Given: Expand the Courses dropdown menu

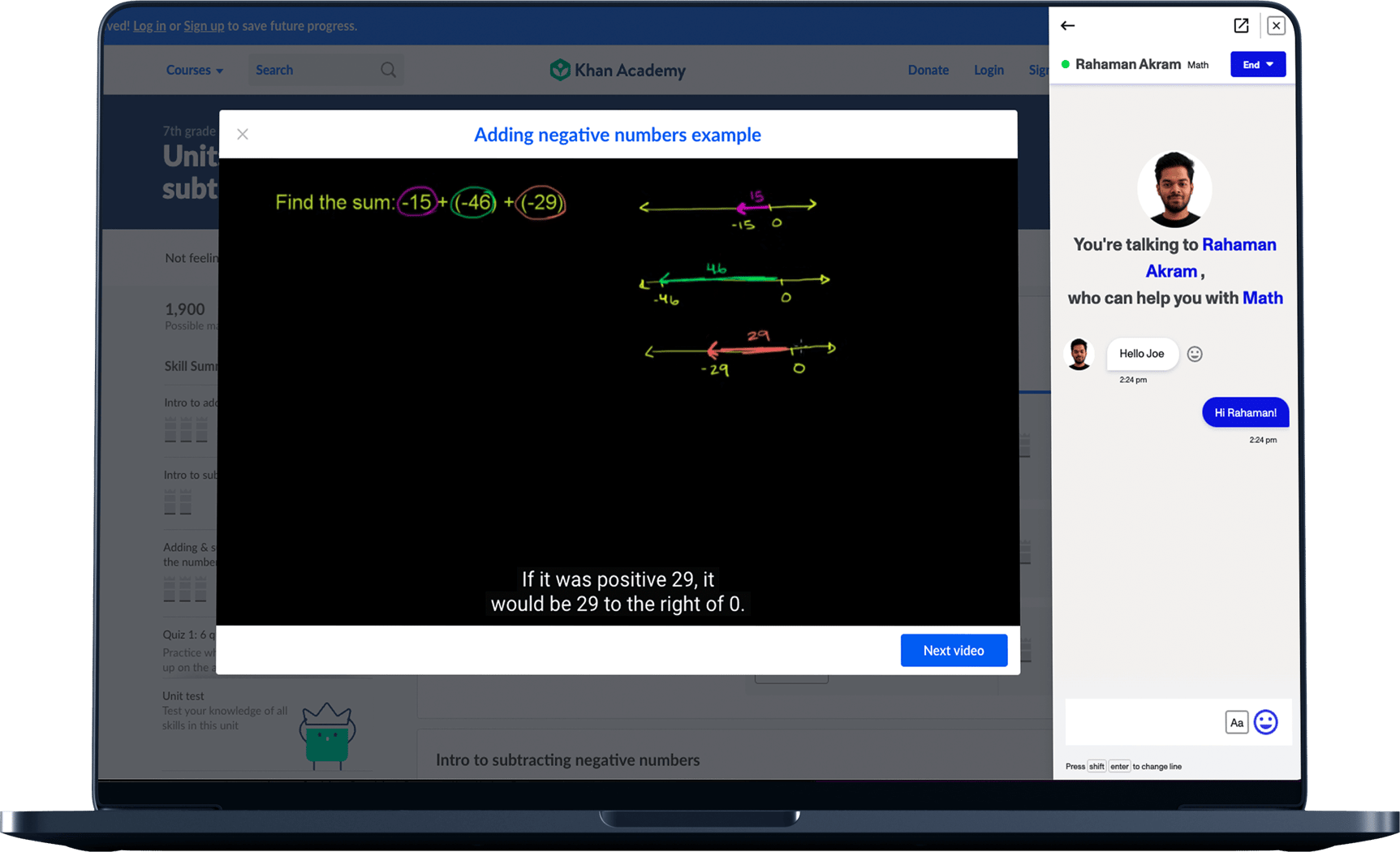Looking at the screenshot, I should pyautogui.click(x=194, y=71).
